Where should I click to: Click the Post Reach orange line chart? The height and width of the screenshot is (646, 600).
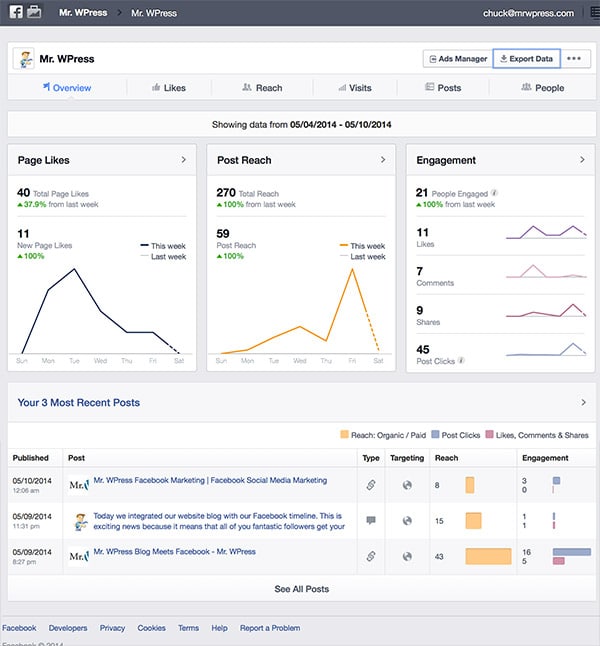[x=300, y=311]
